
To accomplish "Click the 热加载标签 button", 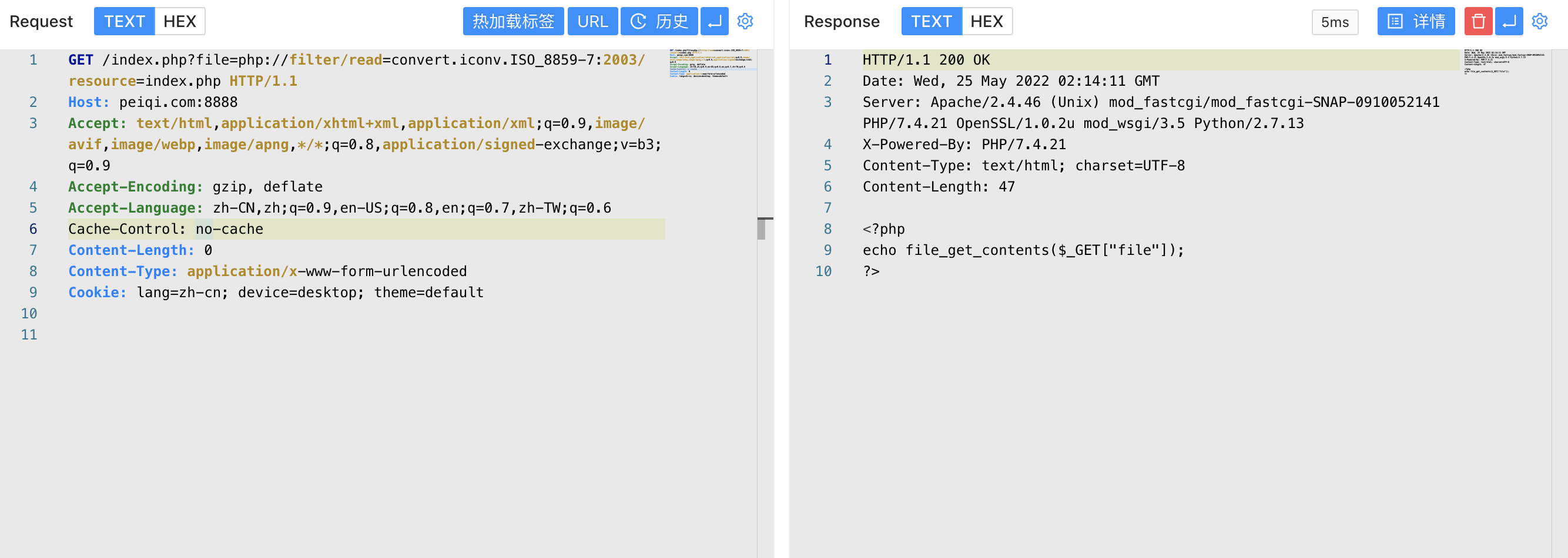I will pyautogui.click(x=513, y=21).
